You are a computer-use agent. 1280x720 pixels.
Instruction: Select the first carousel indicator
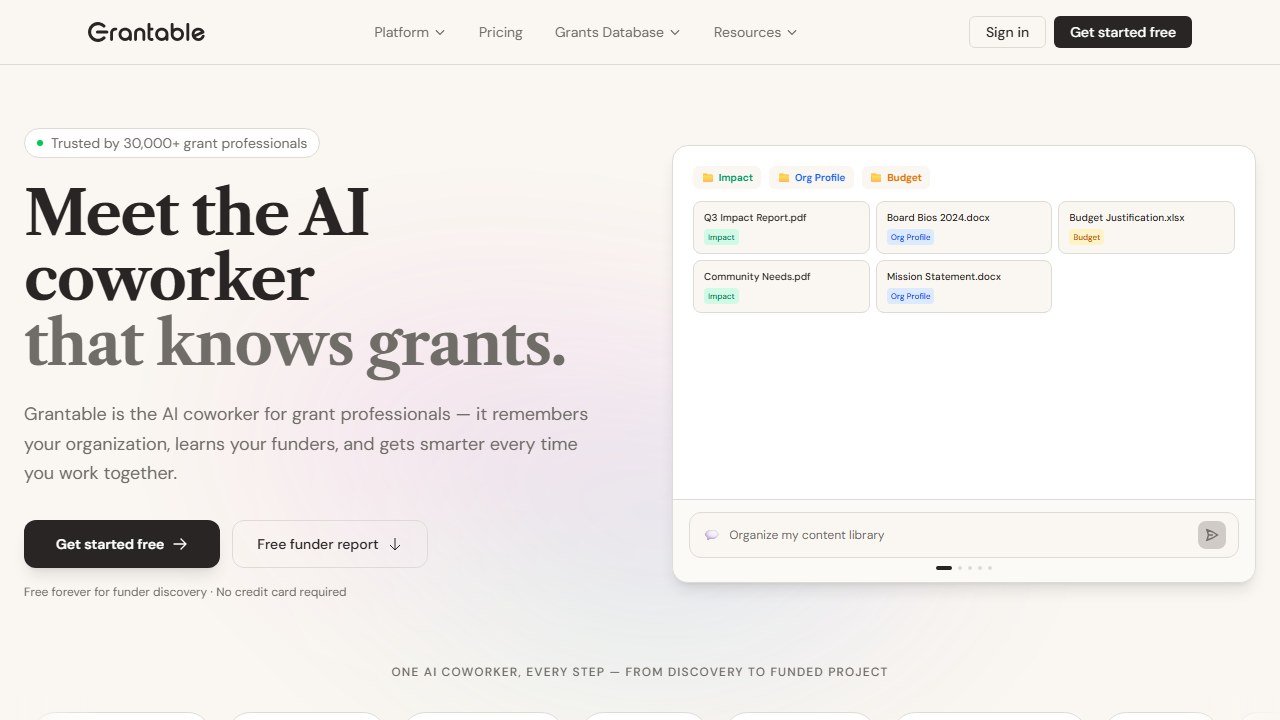tap(944, 568)
